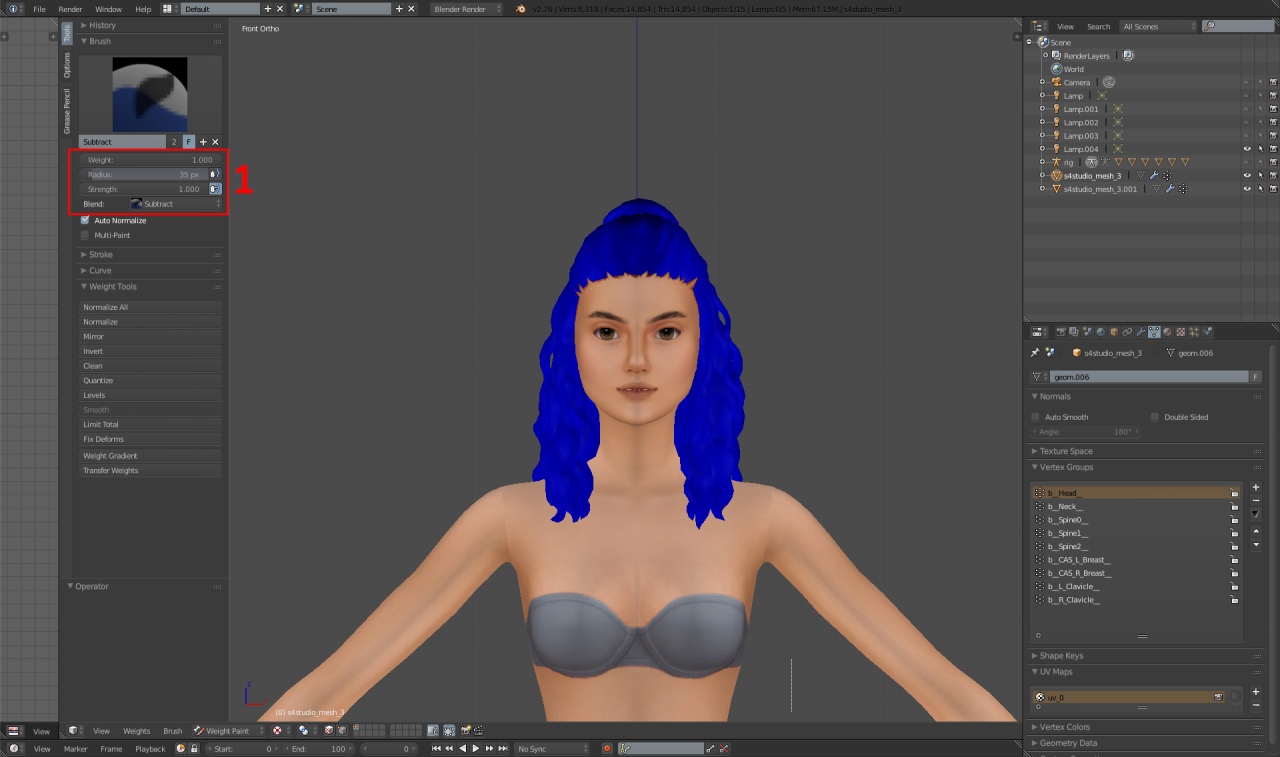Viewport: 1280px width, 757px height.
Task: Click the magnifier icon in outliner search
Action: 1211,26
